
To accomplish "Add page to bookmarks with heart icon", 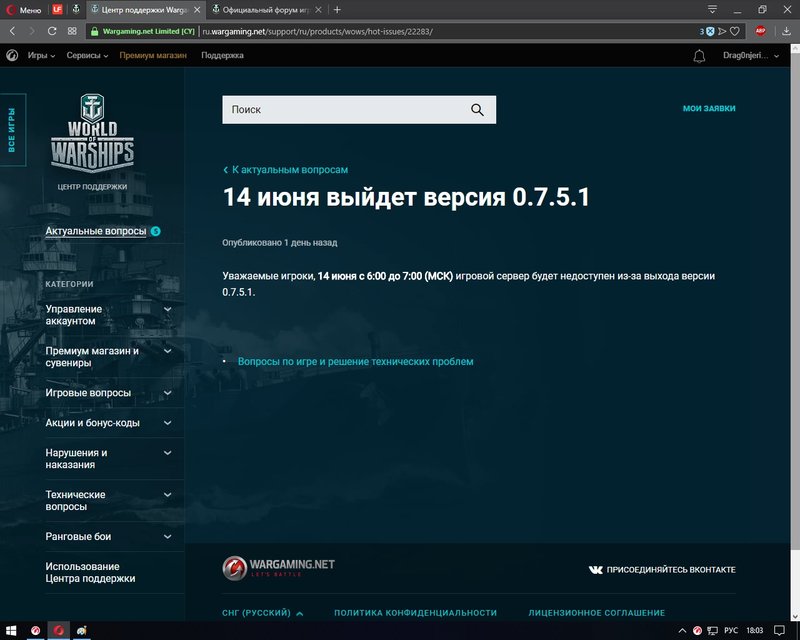I will point(735,31).
